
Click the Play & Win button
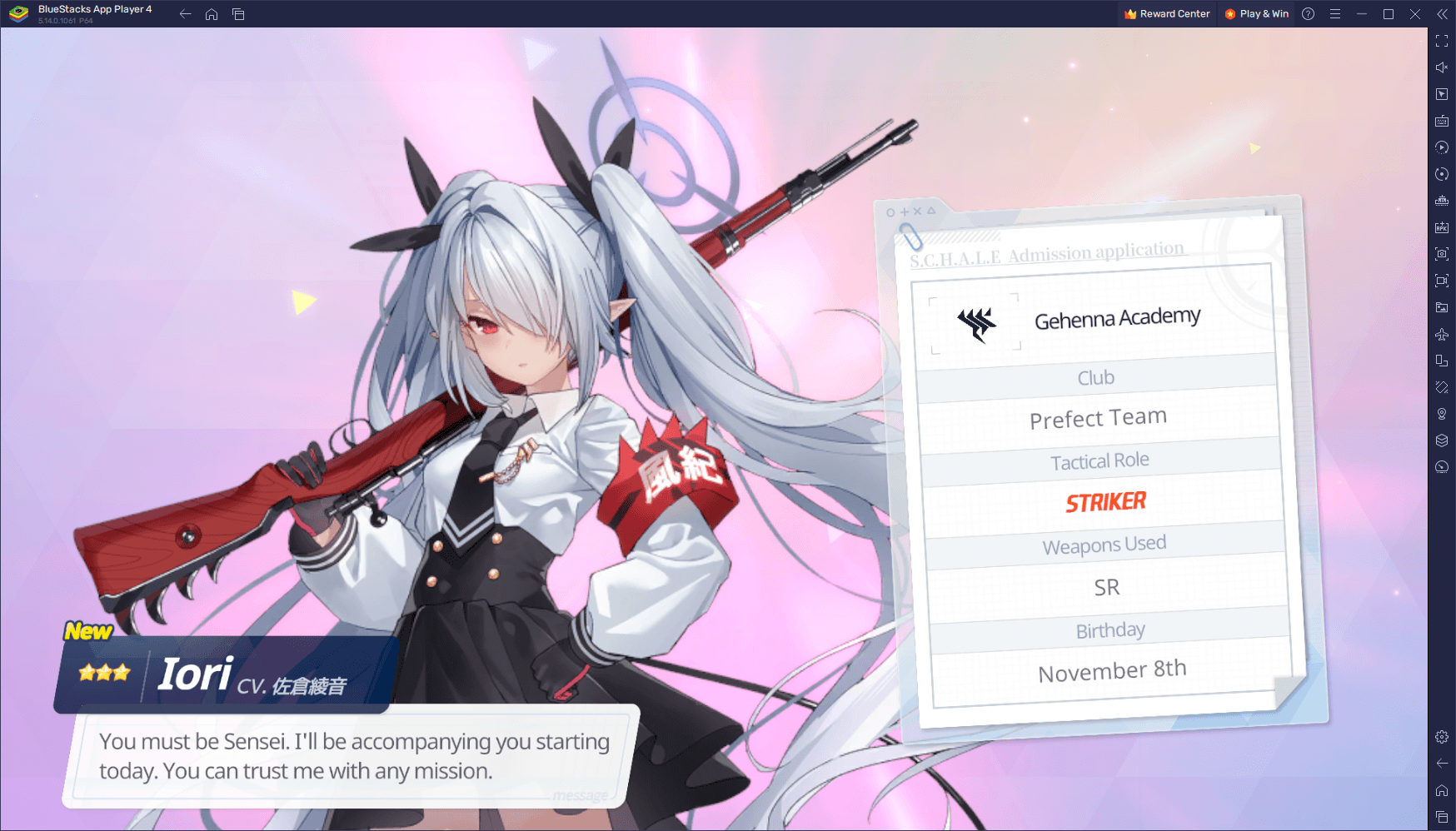click(1256, 13)
